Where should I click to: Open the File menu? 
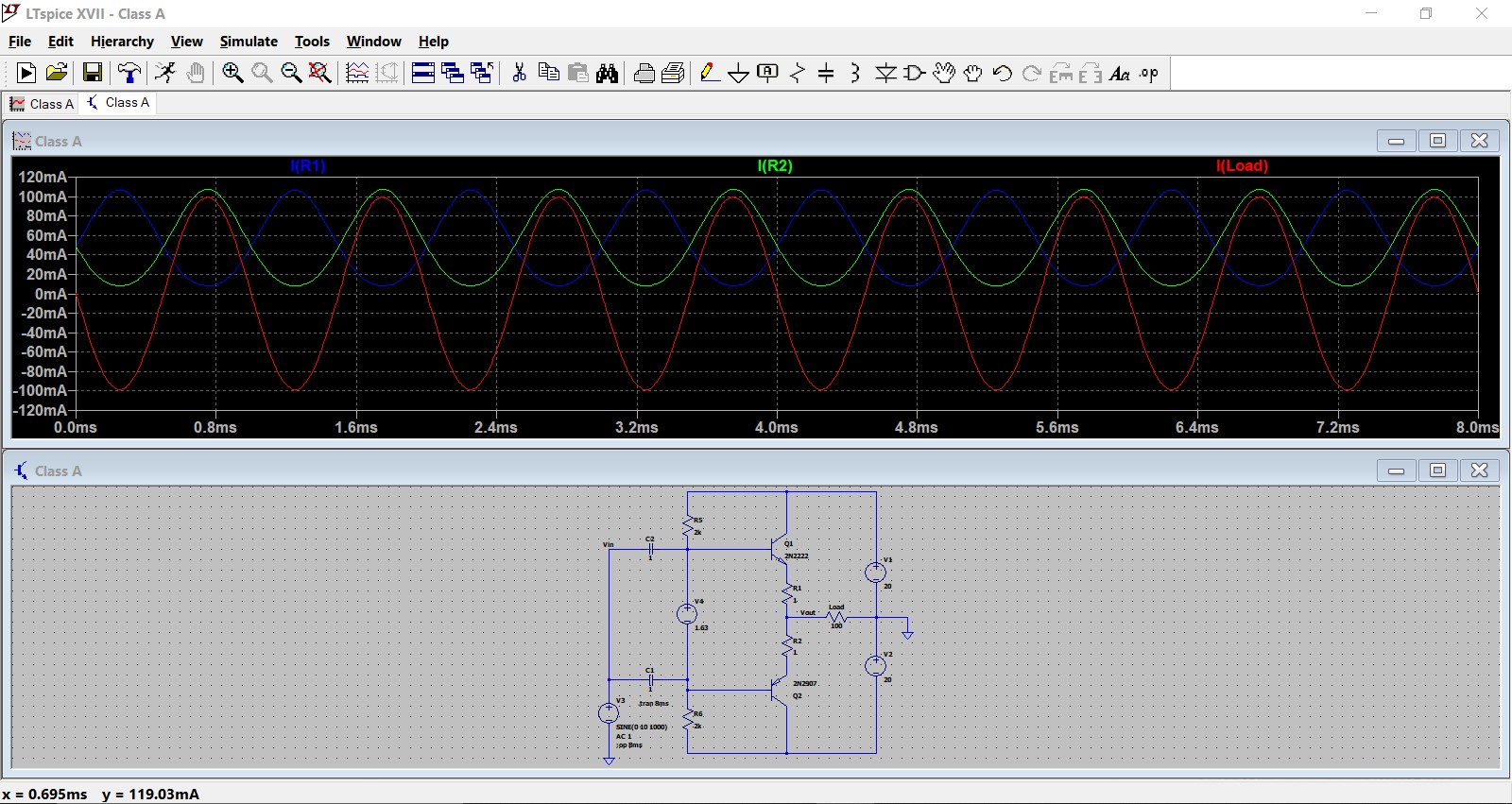[20, 42]
